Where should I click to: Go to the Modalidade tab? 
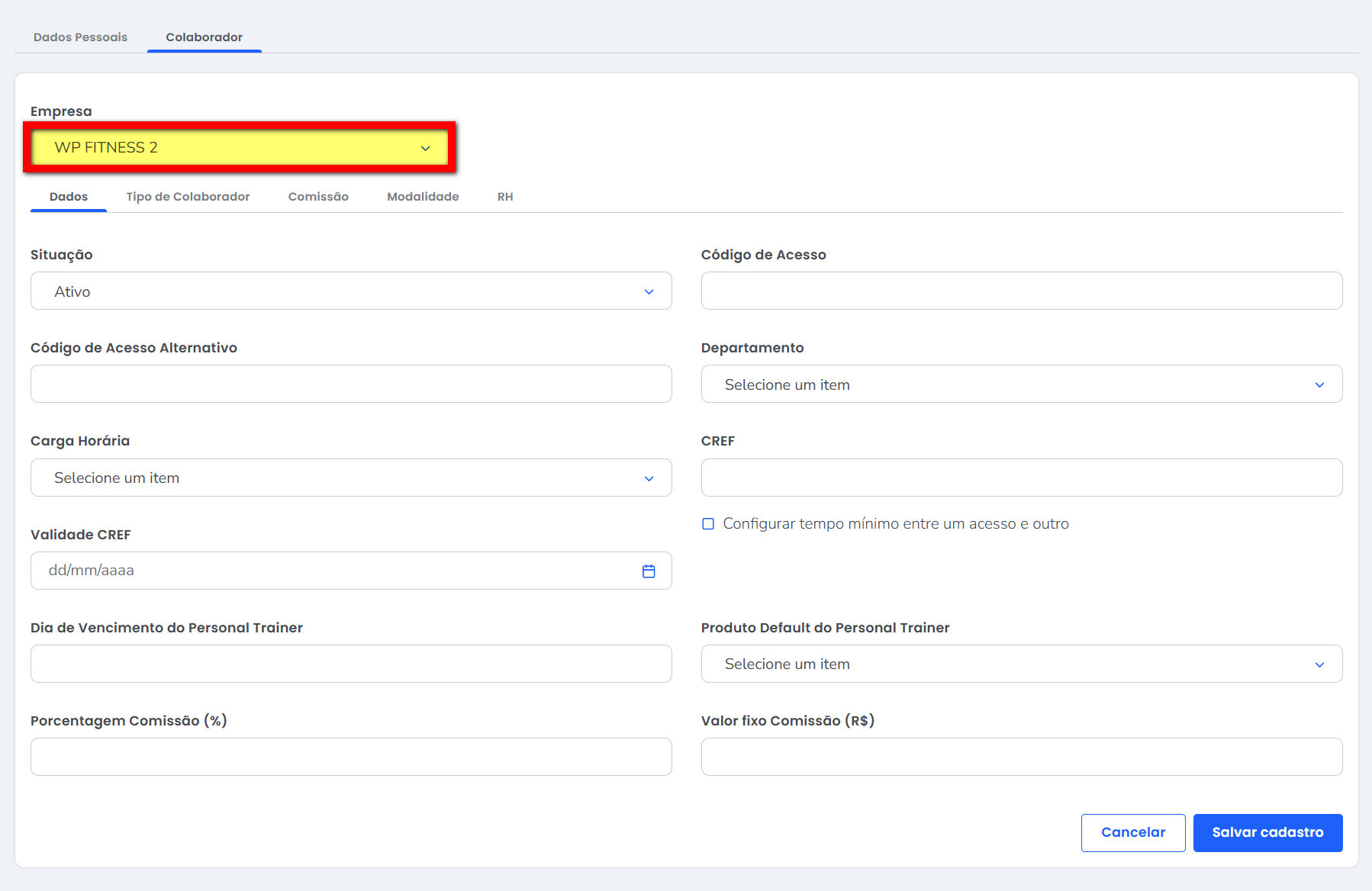[423, 197]
